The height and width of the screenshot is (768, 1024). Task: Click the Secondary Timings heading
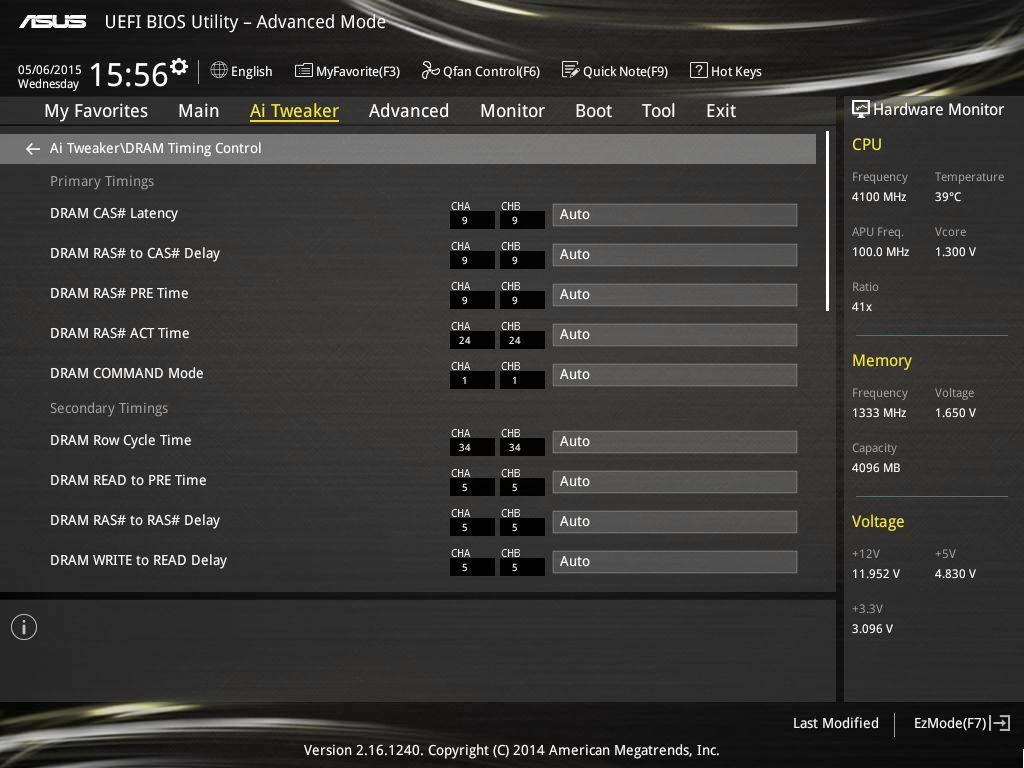coord(109,408)
